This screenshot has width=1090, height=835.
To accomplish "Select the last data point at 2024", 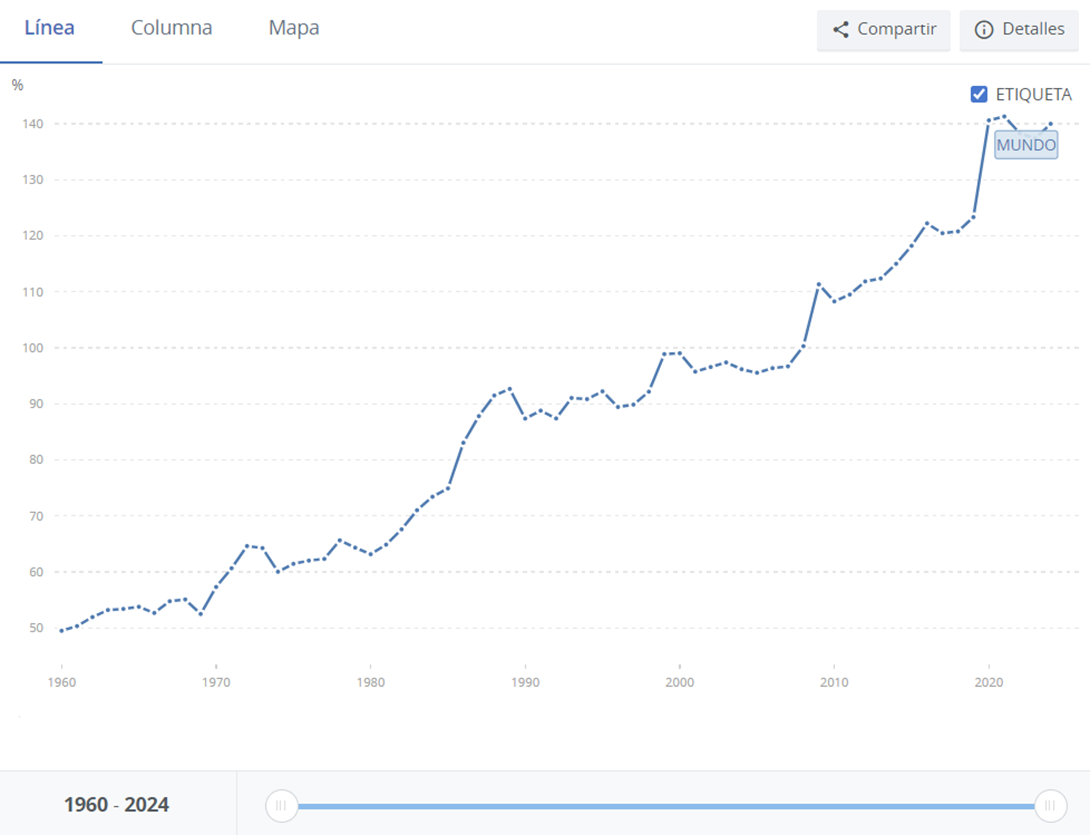I will tap(1050, 124).
